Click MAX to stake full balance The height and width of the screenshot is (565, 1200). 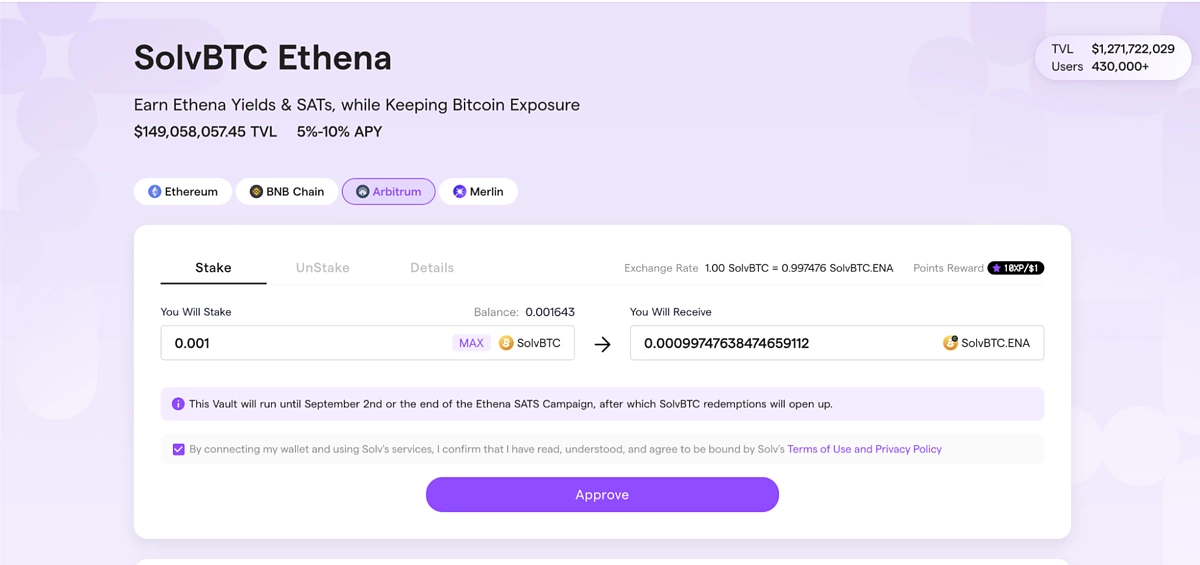pos(471,343)
